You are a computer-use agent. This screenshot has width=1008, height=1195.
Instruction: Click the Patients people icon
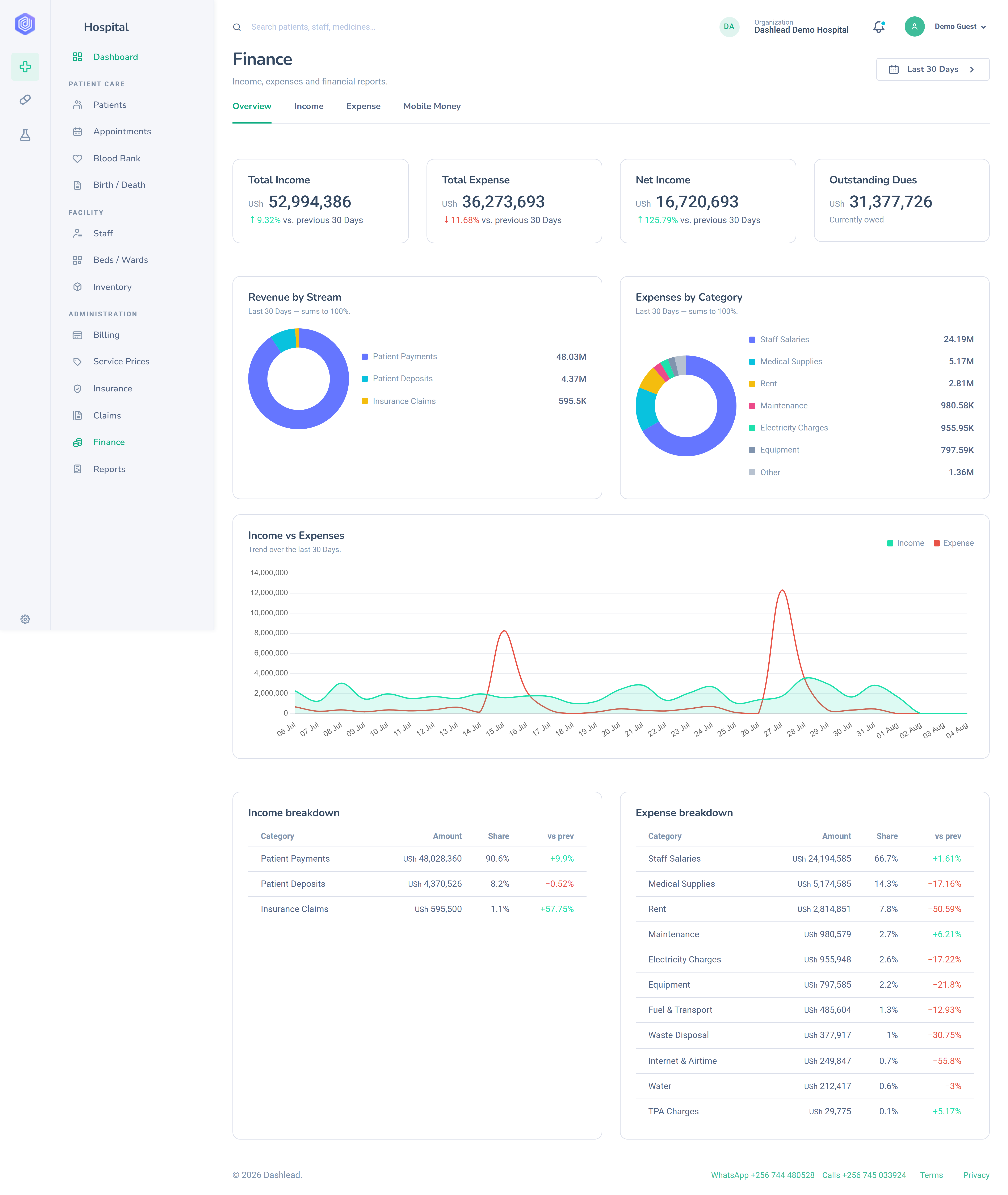(x=78, y=105)
